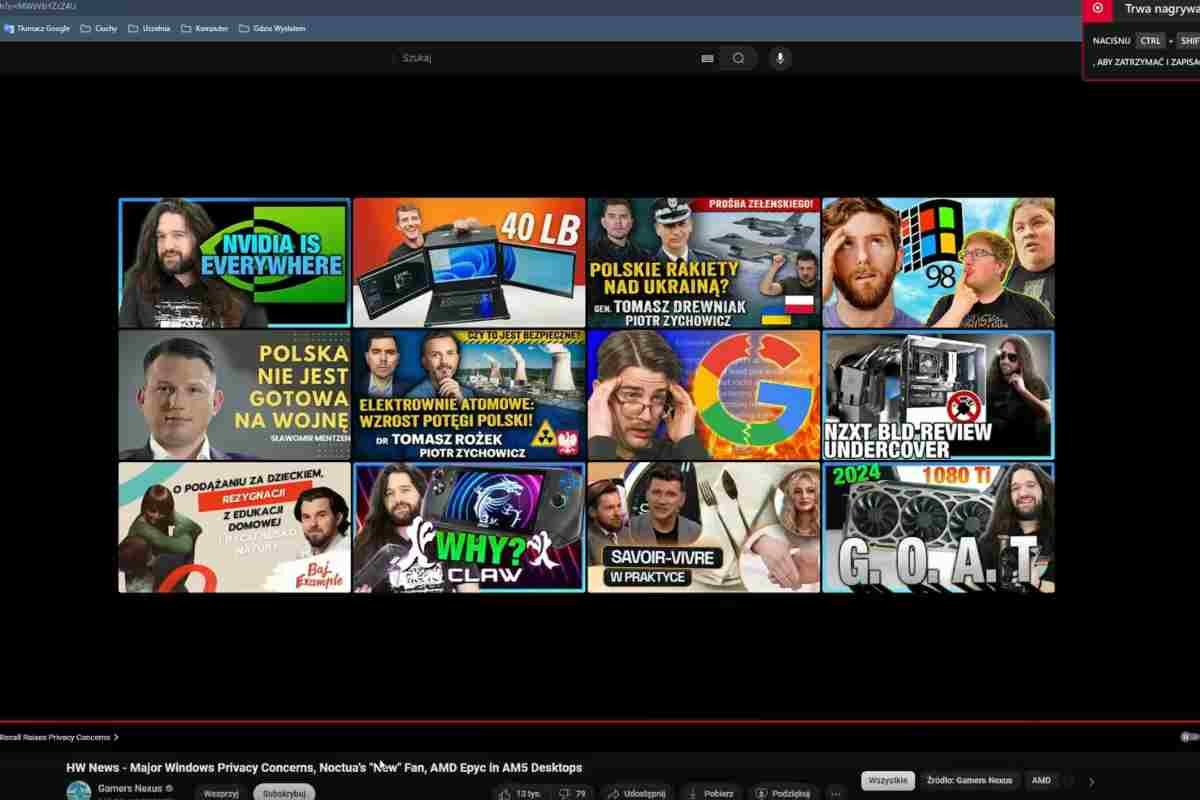This screenshot has width=1200, height=800.
Task: Select the Wszystkie filter chip
Action: 888,780
